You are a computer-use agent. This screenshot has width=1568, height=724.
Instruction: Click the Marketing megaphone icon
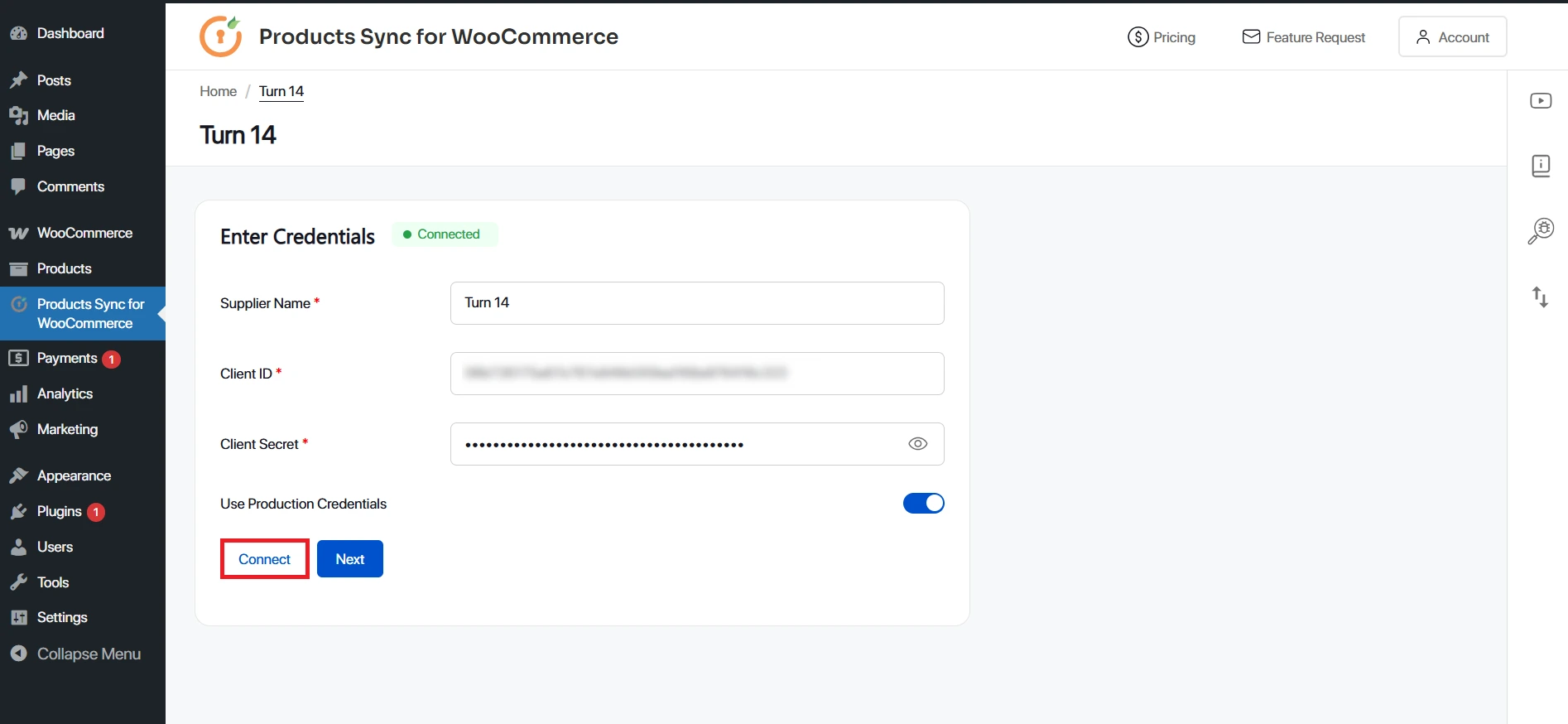coord(18,429)
